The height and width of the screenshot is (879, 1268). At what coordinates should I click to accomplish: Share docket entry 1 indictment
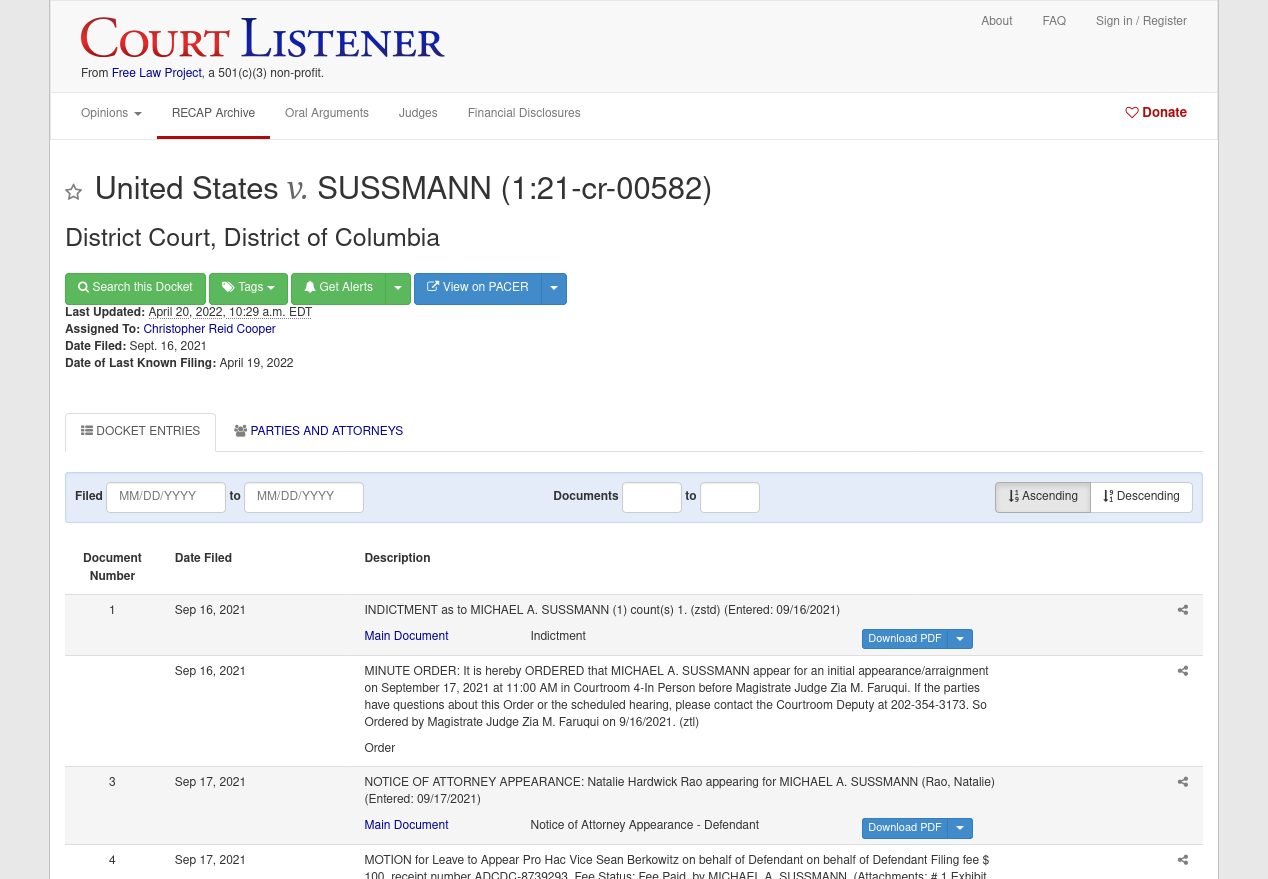click(x=1183, y=610)
